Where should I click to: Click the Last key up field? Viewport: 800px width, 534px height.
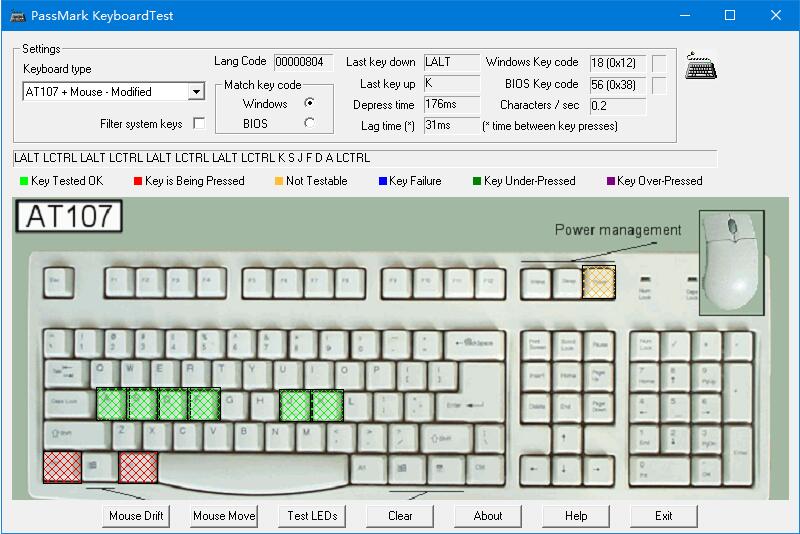pyautogui.click(x=452, y=84)
